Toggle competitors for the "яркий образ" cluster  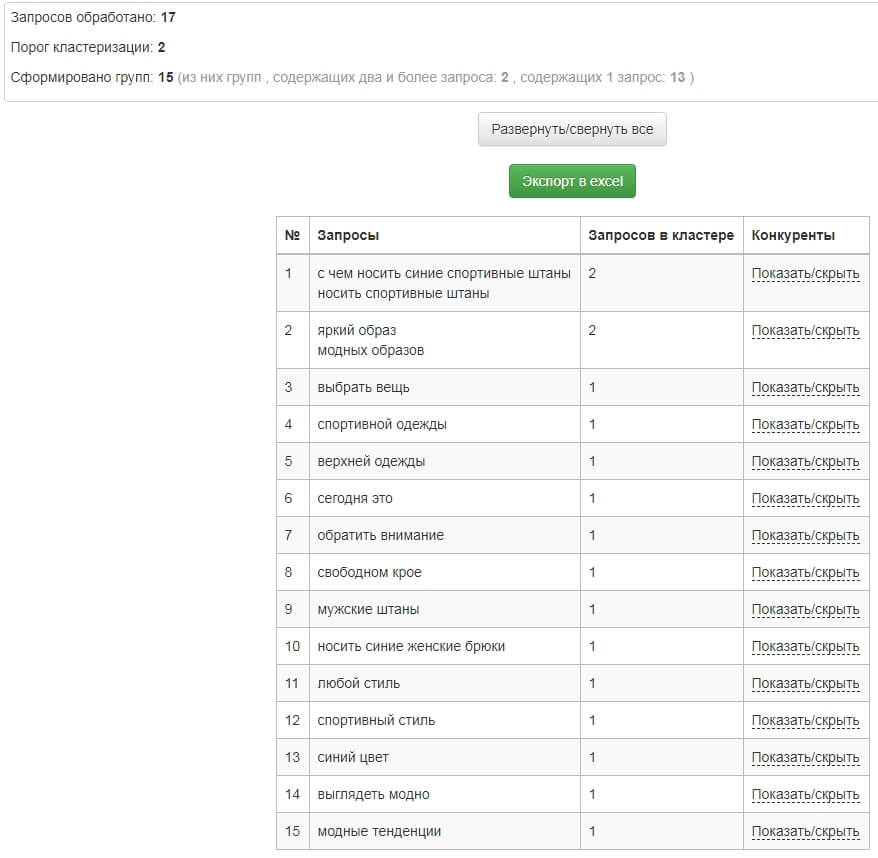point(805,330)
